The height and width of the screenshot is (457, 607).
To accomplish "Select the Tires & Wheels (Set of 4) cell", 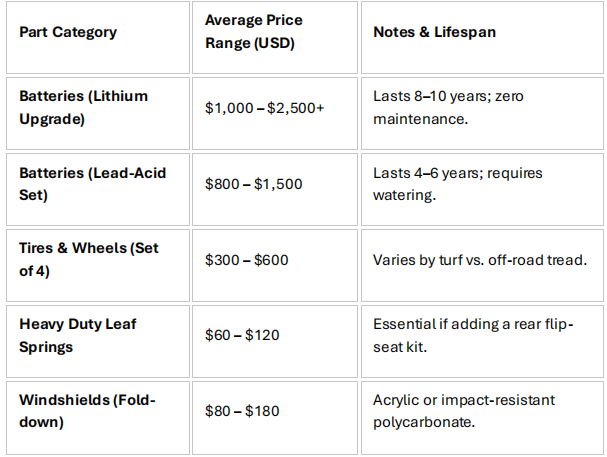I will [x=98, y=265].
